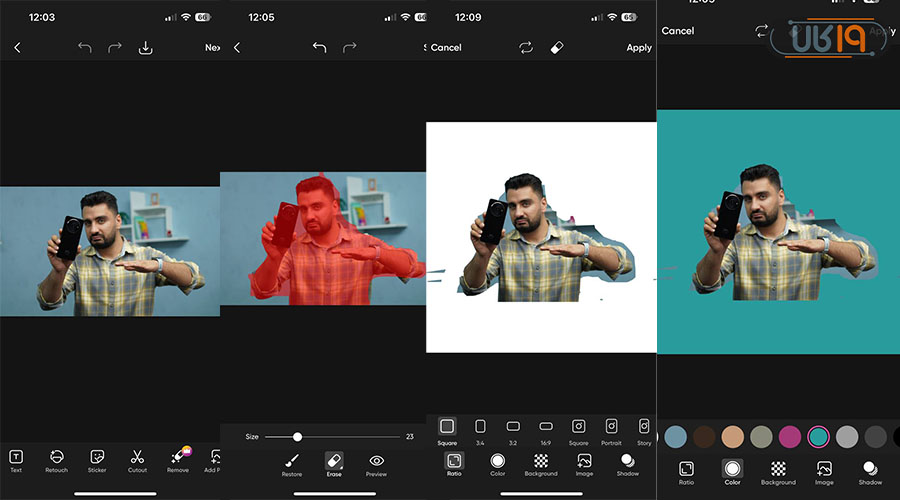Tap the download icon in top bar
This screenshot has height=500, width=900.
click(x=146, y=47)
